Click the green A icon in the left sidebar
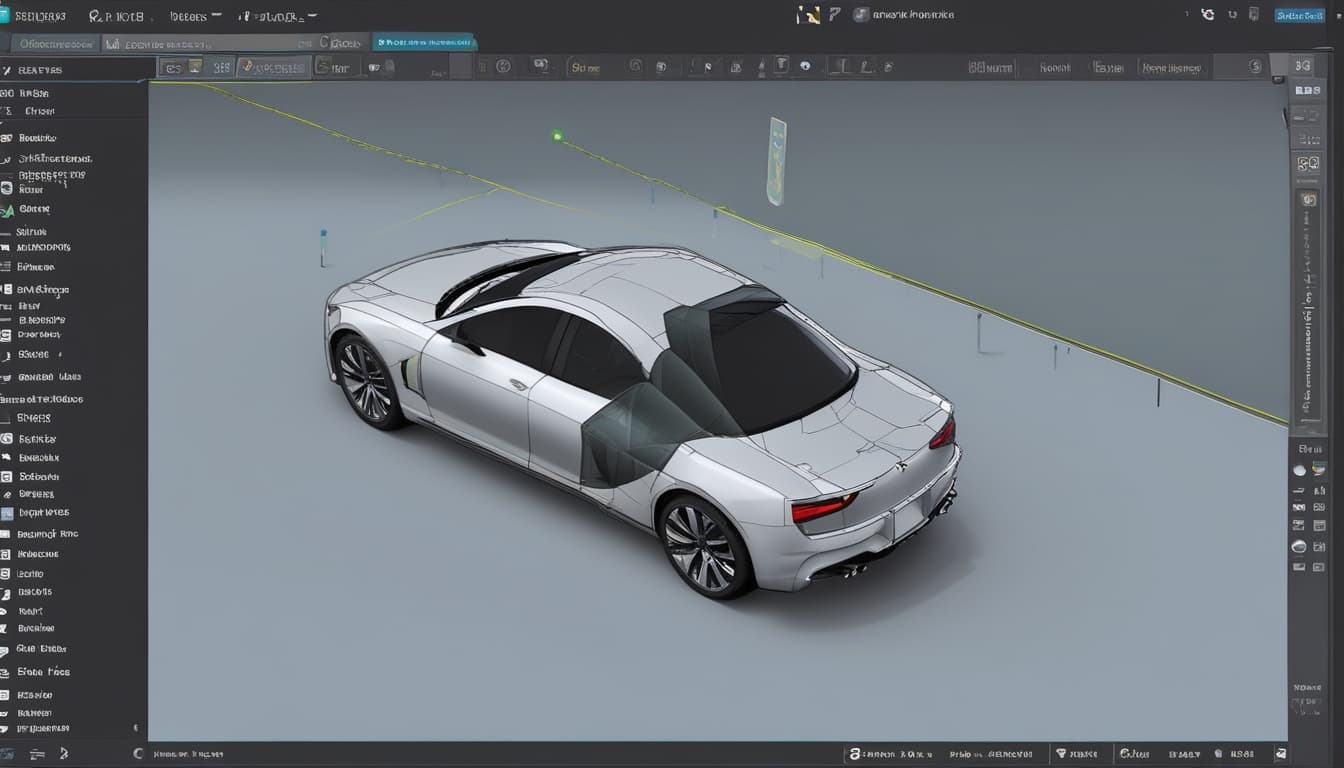Image resolution: width=1344 pixels, height=768 pixels. click(x=8, y=210)
